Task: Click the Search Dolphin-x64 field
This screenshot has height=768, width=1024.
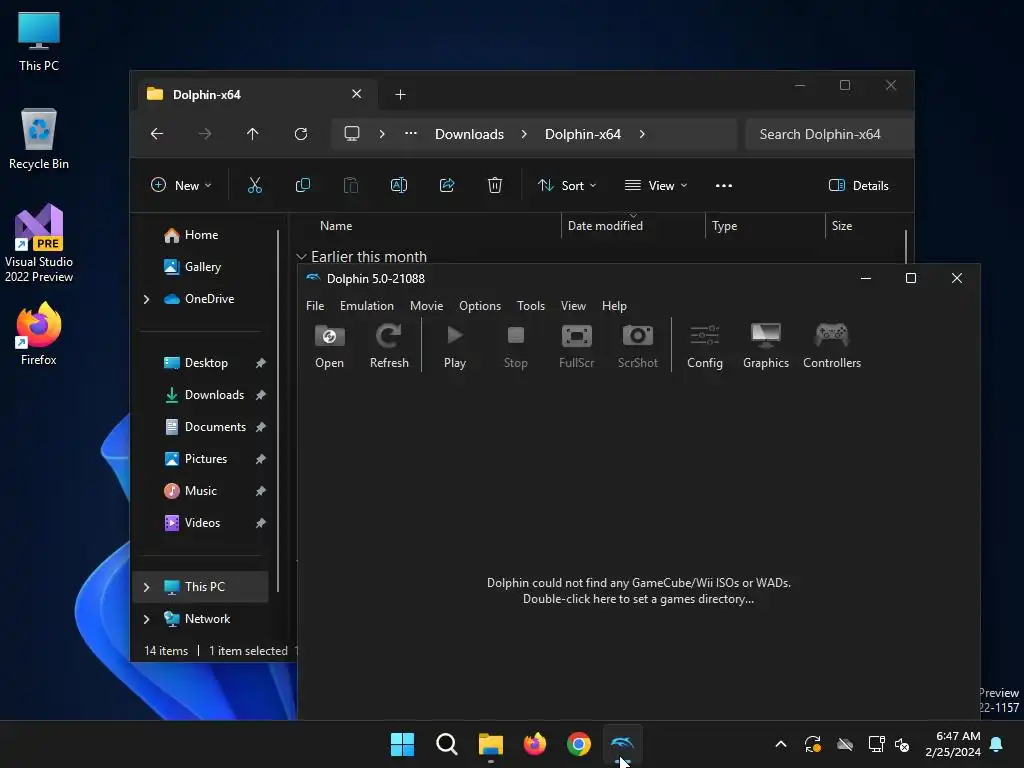Action: pos(829,134)
